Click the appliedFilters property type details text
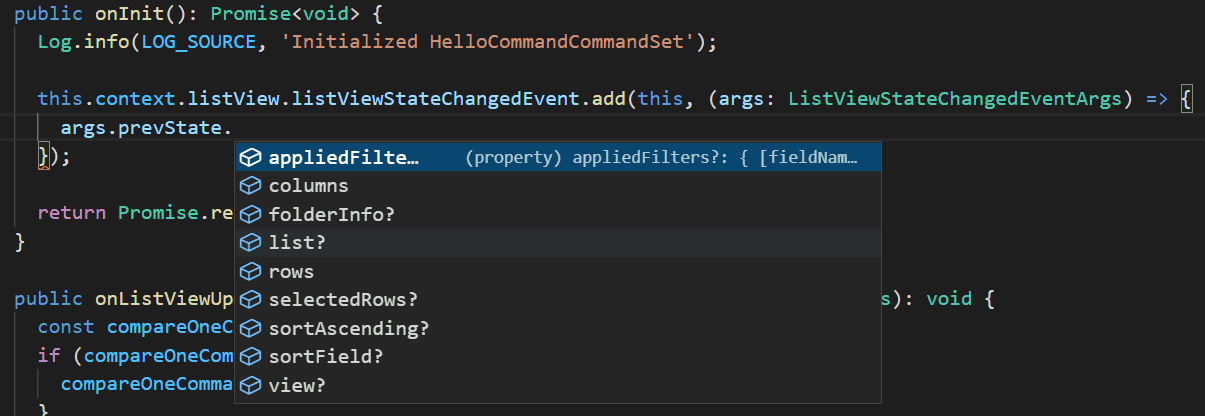1205x416 pixels. (668, 158)
